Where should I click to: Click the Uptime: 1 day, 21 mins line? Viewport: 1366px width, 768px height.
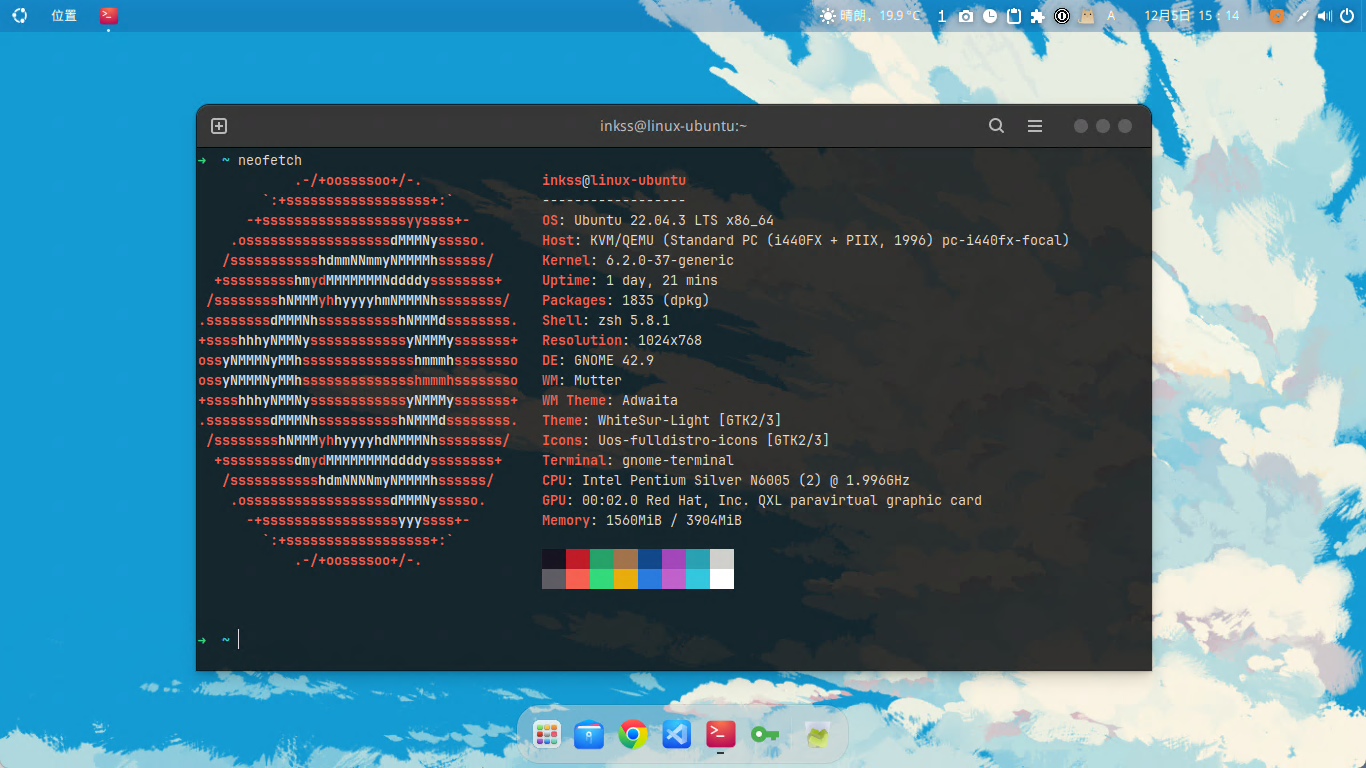[630, 280]
